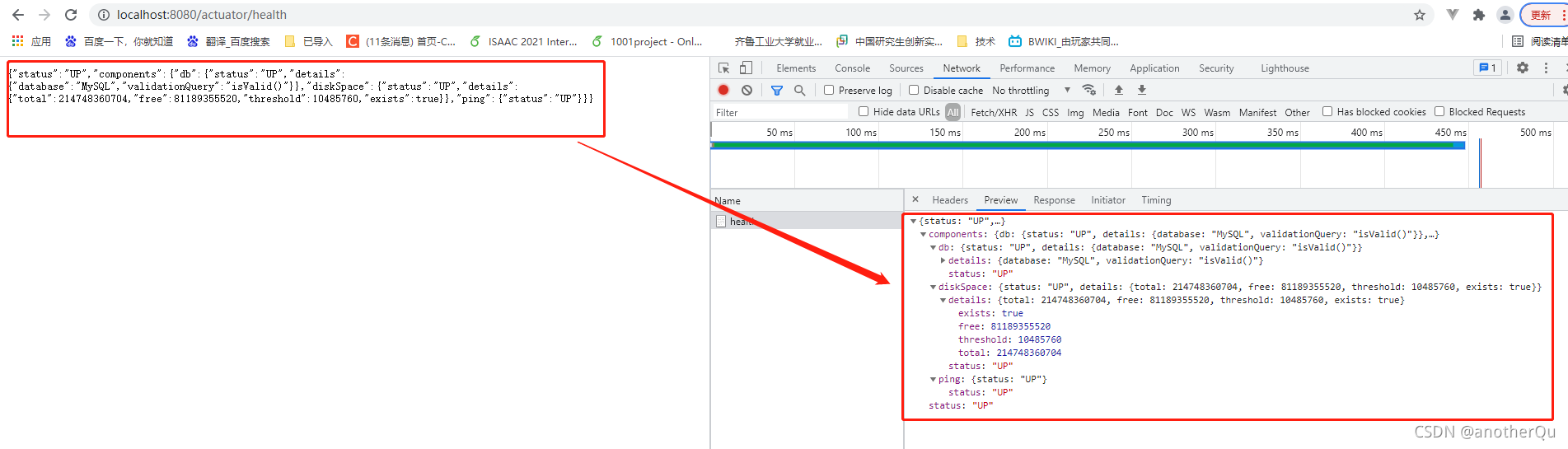Select the All request type filter
Screen dimensions: 1568x449
pos(953,112)
